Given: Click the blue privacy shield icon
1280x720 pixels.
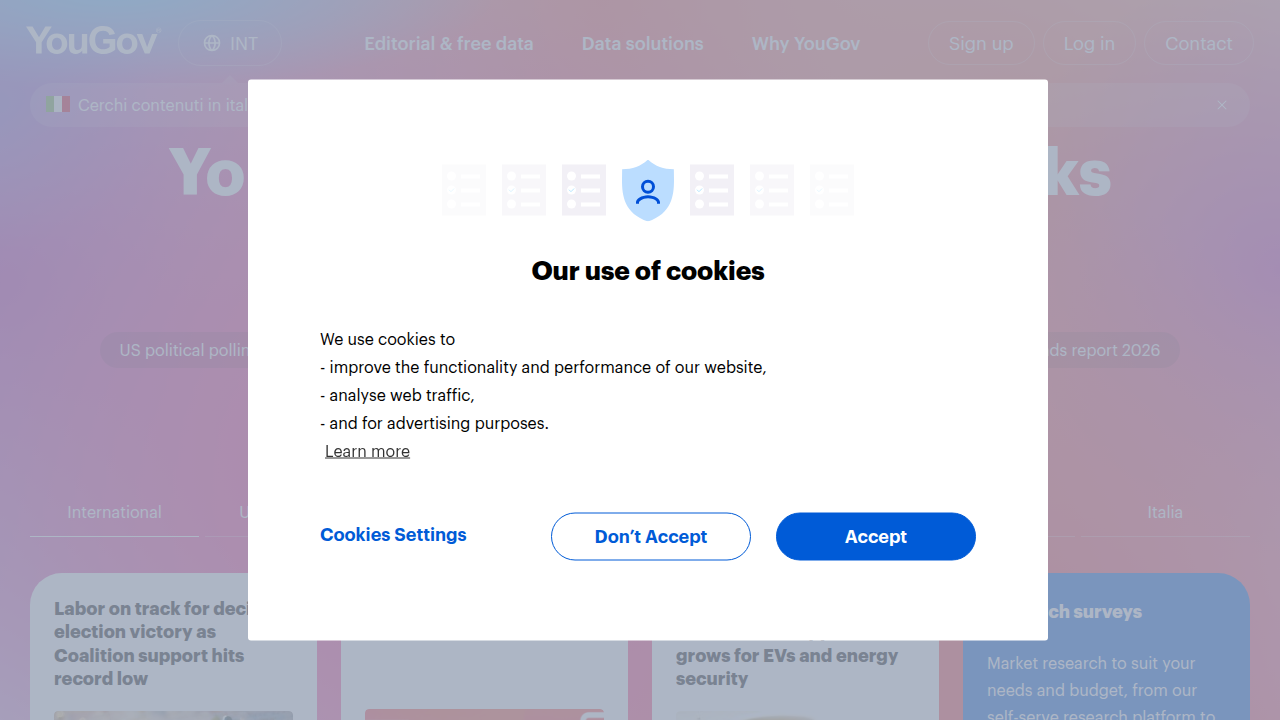Looking at the screenshot, I should click(x=648, y=190).
